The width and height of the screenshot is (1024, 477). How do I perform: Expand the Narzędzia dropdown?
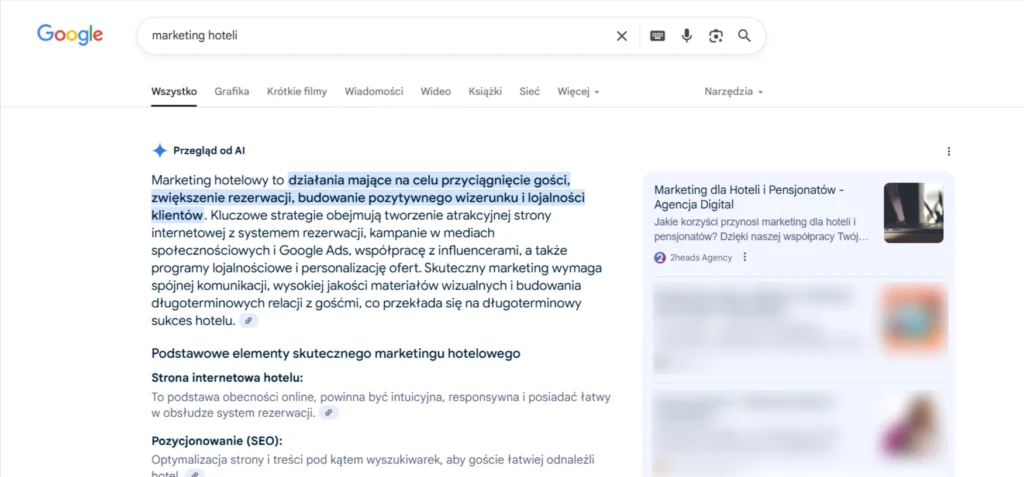pos(733,91)
